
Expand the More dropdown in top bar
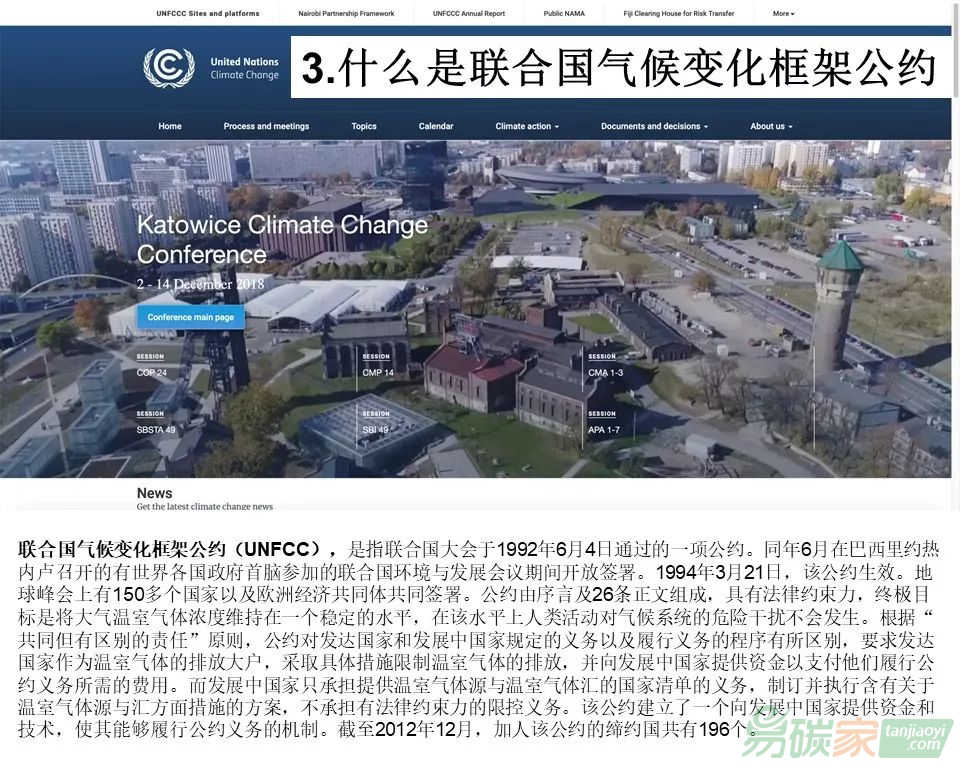(783, 14)
